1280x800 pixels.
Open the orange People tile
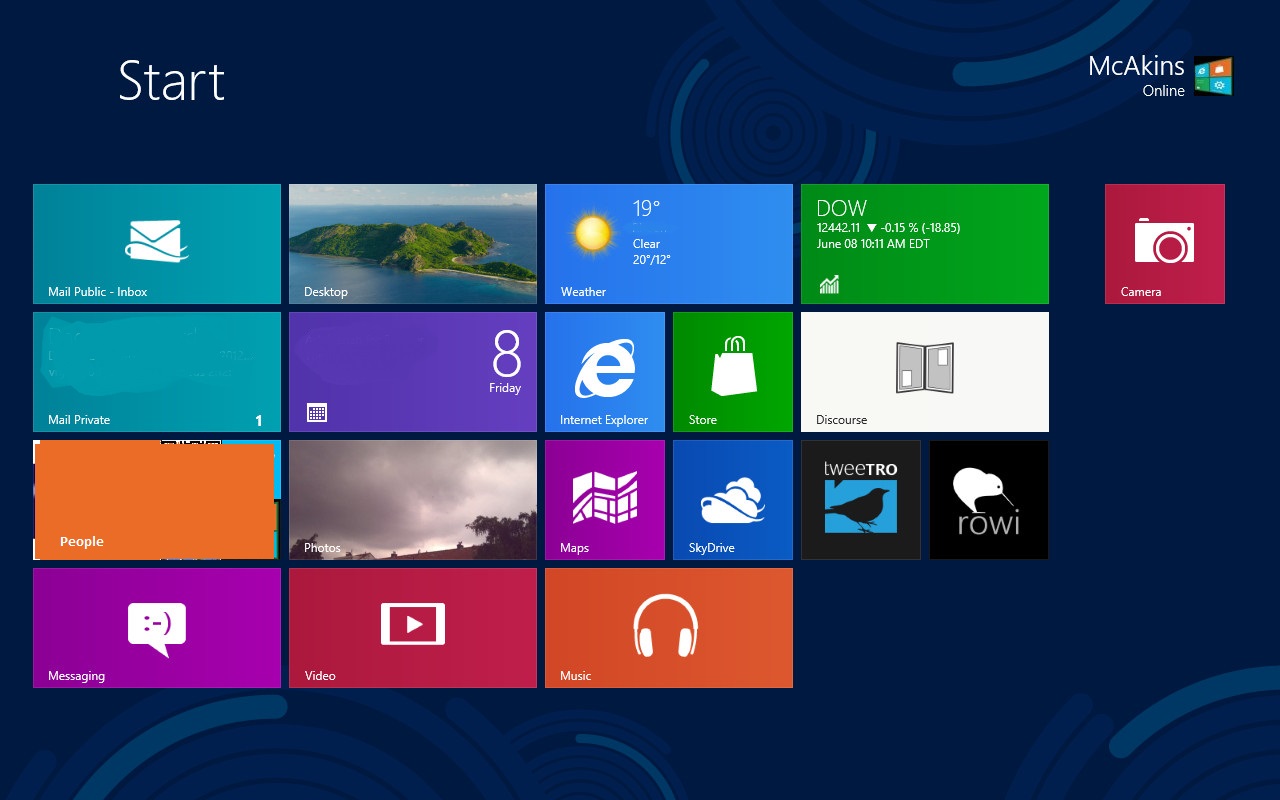click(155, 500)
